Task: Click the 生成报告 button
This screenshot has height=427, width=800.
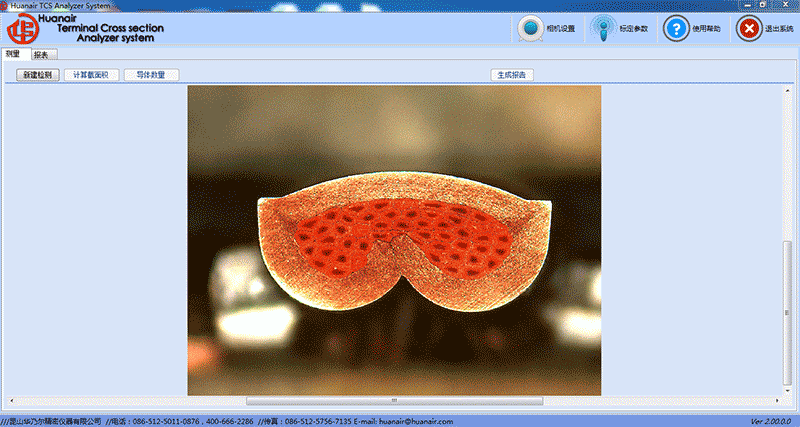Action: (512, 75)
